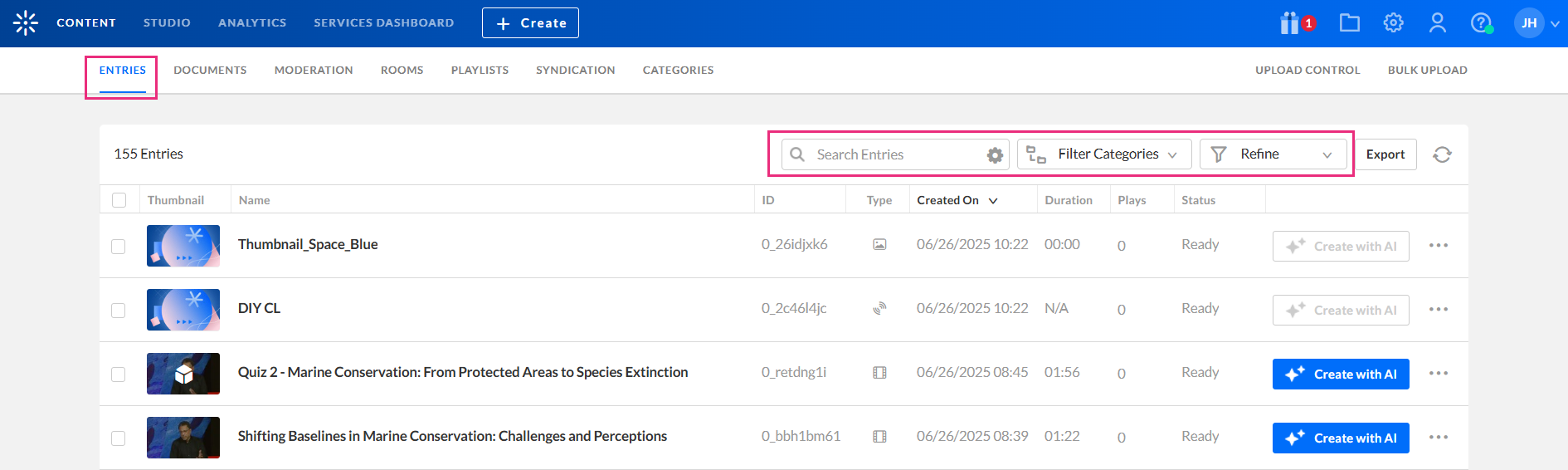Open the folder icon in header

1349,23
